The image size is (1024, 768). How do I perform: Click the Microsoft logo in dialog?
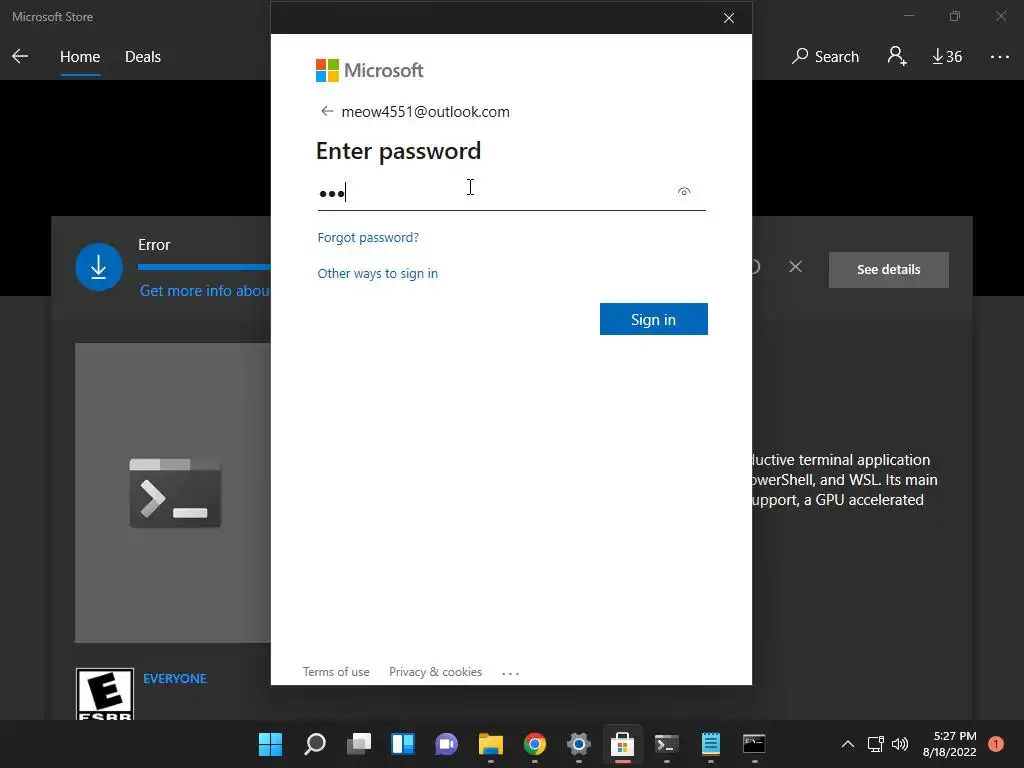click(370, 71)
